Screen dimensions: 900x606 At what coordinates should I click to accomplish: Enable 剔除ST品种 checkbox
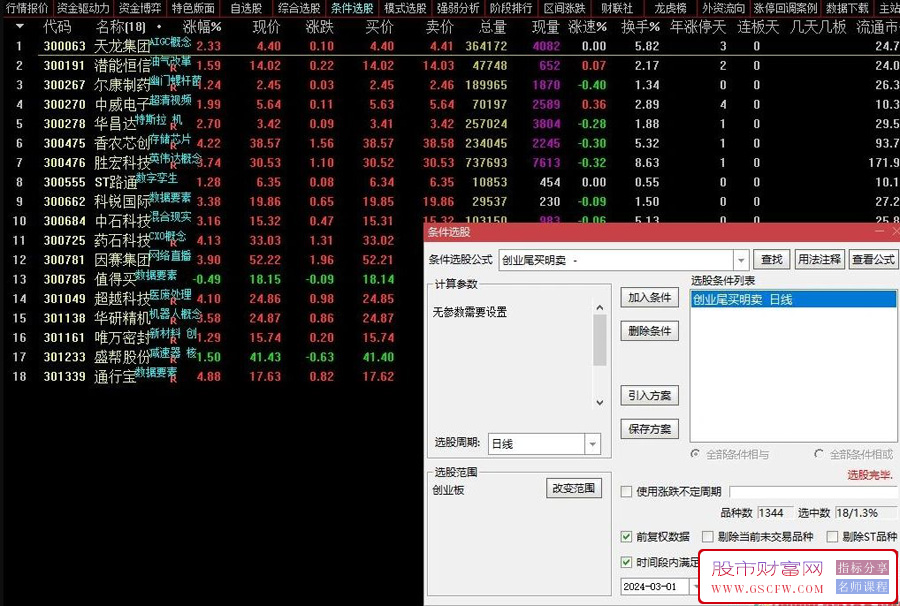click(832, 537)
